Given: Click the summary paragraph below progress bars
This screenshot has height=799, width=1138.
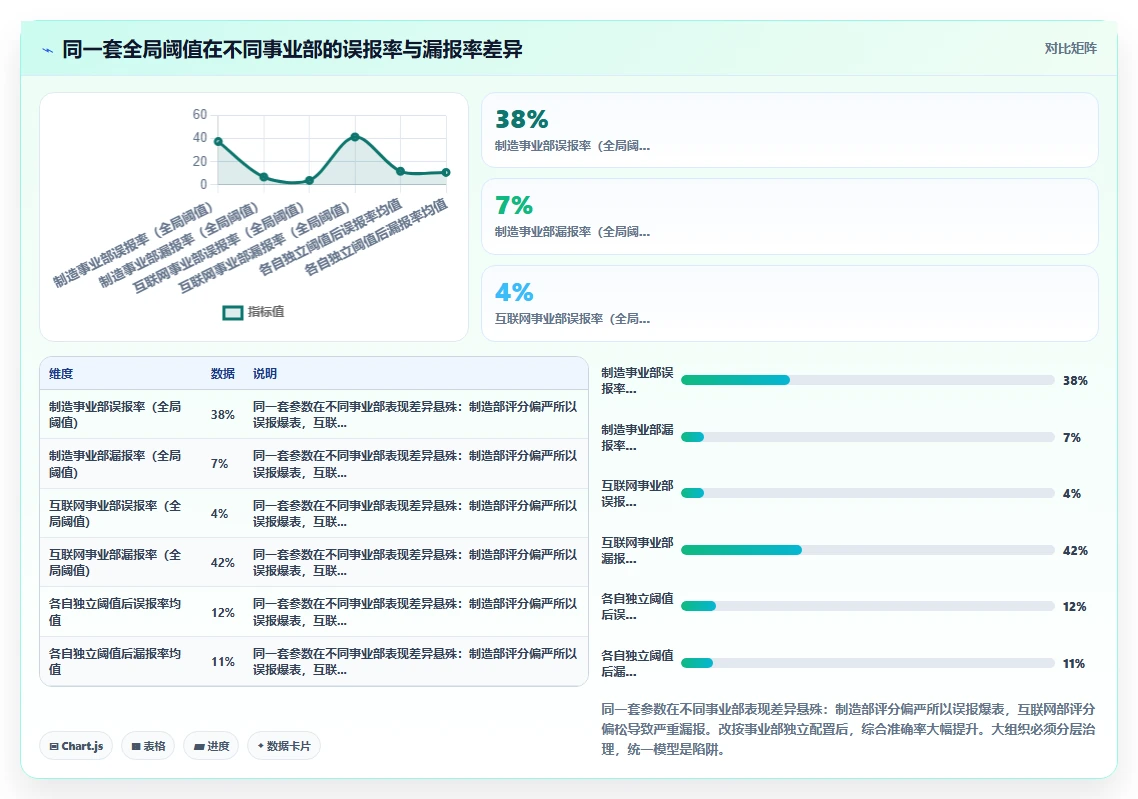Looking at the screenshot, I should (848, 729).
